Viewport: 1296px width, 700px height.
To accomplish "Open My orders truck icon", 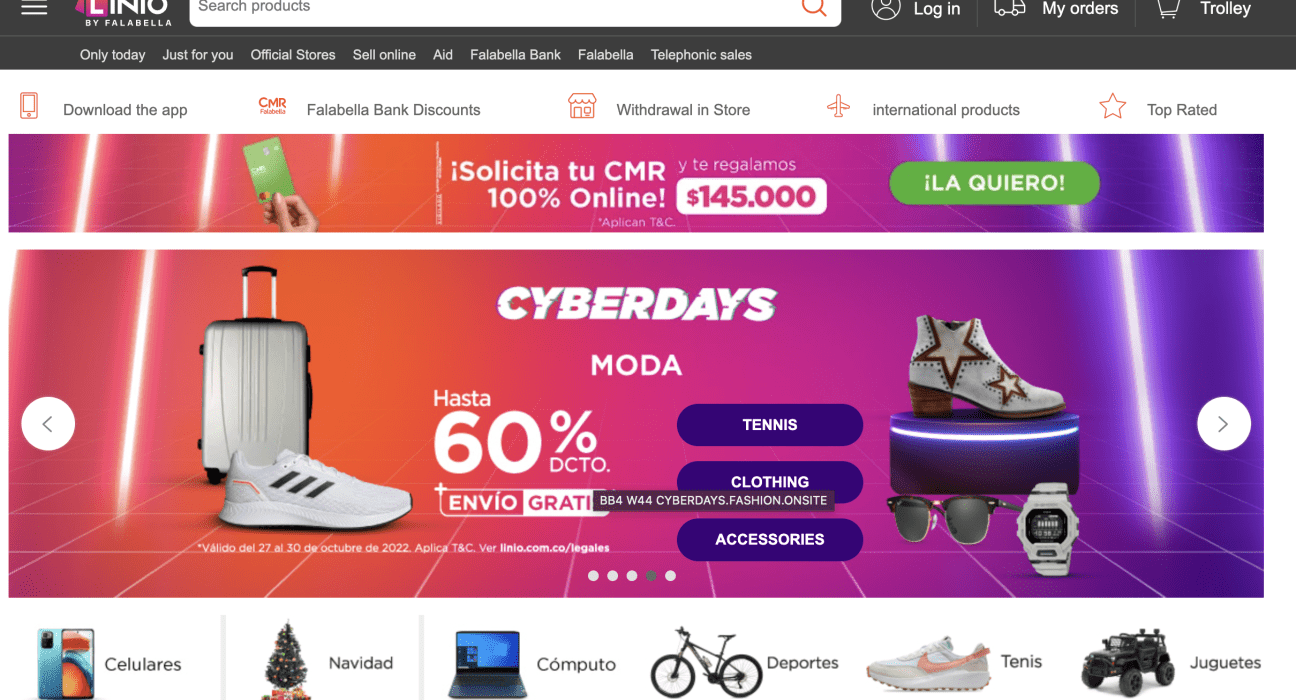I will pos(1010,8).
